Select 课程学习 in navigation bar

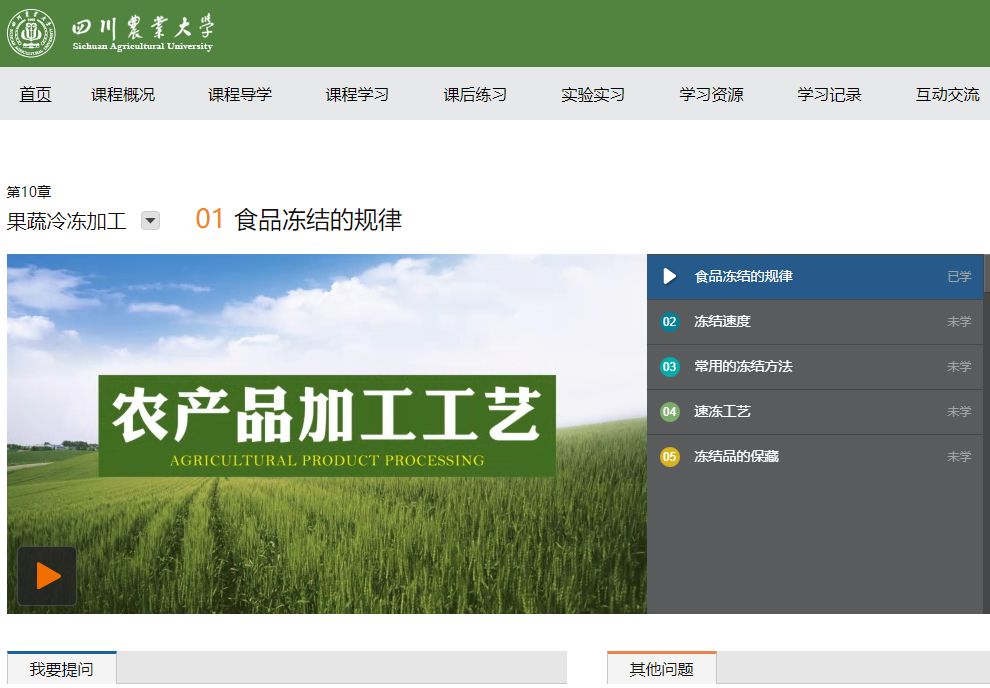(x=357, y=95)
